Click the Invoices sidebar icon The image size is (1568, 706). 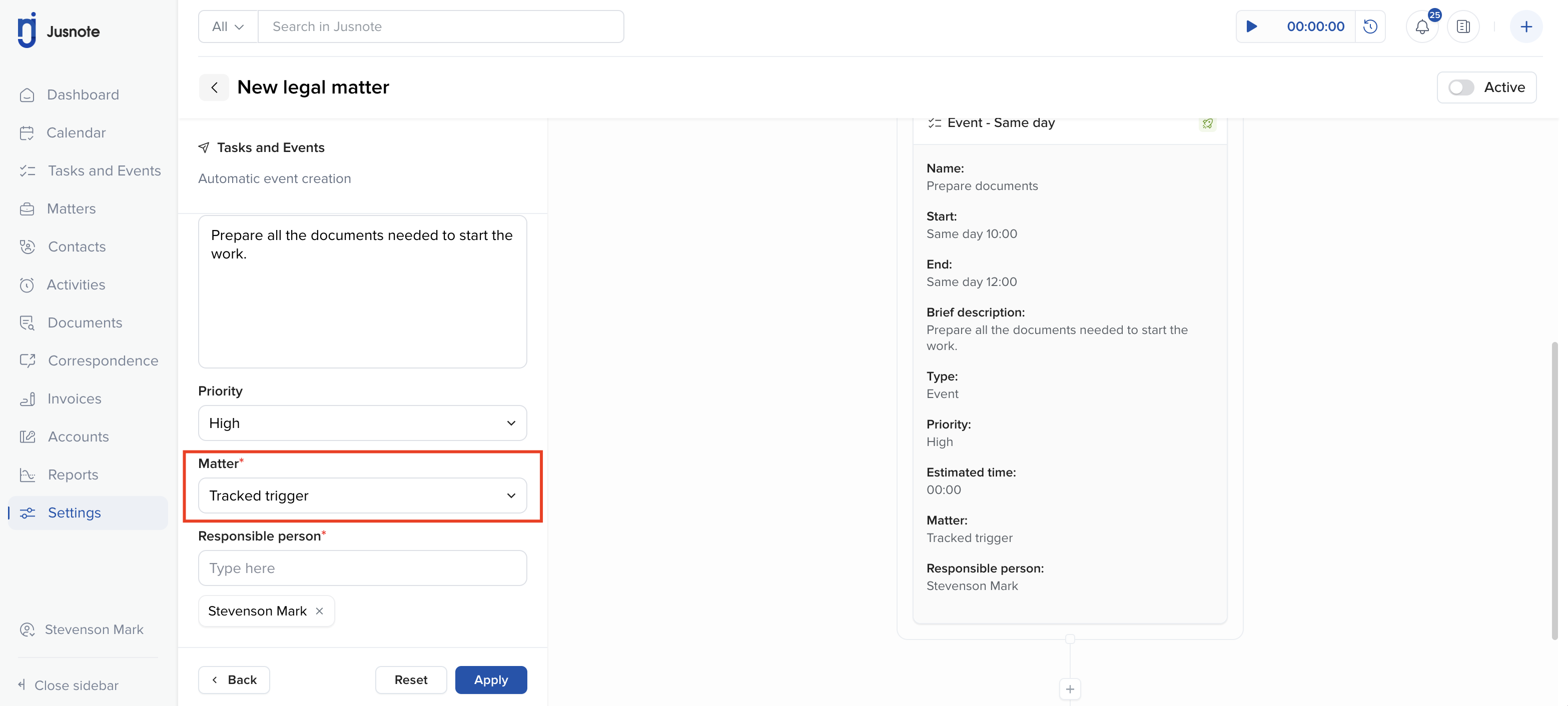[x=27, y=399]
